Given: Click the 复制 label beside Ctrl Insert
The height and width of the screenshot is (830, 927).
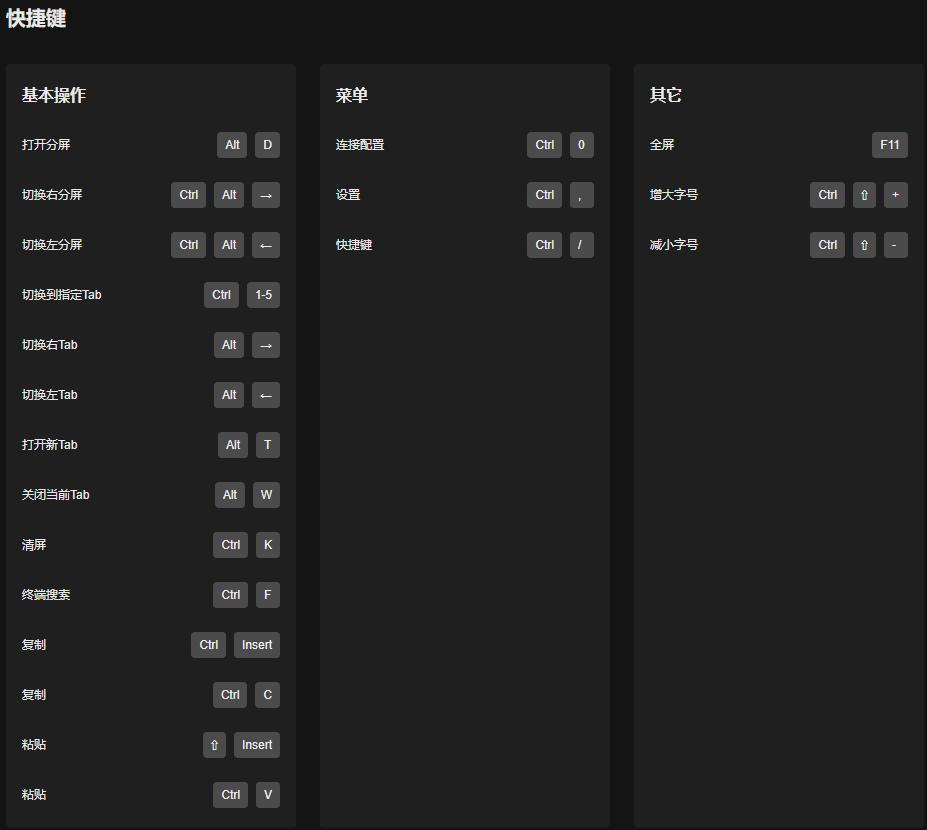Looking at the screenshot, I should coord(34,645).
